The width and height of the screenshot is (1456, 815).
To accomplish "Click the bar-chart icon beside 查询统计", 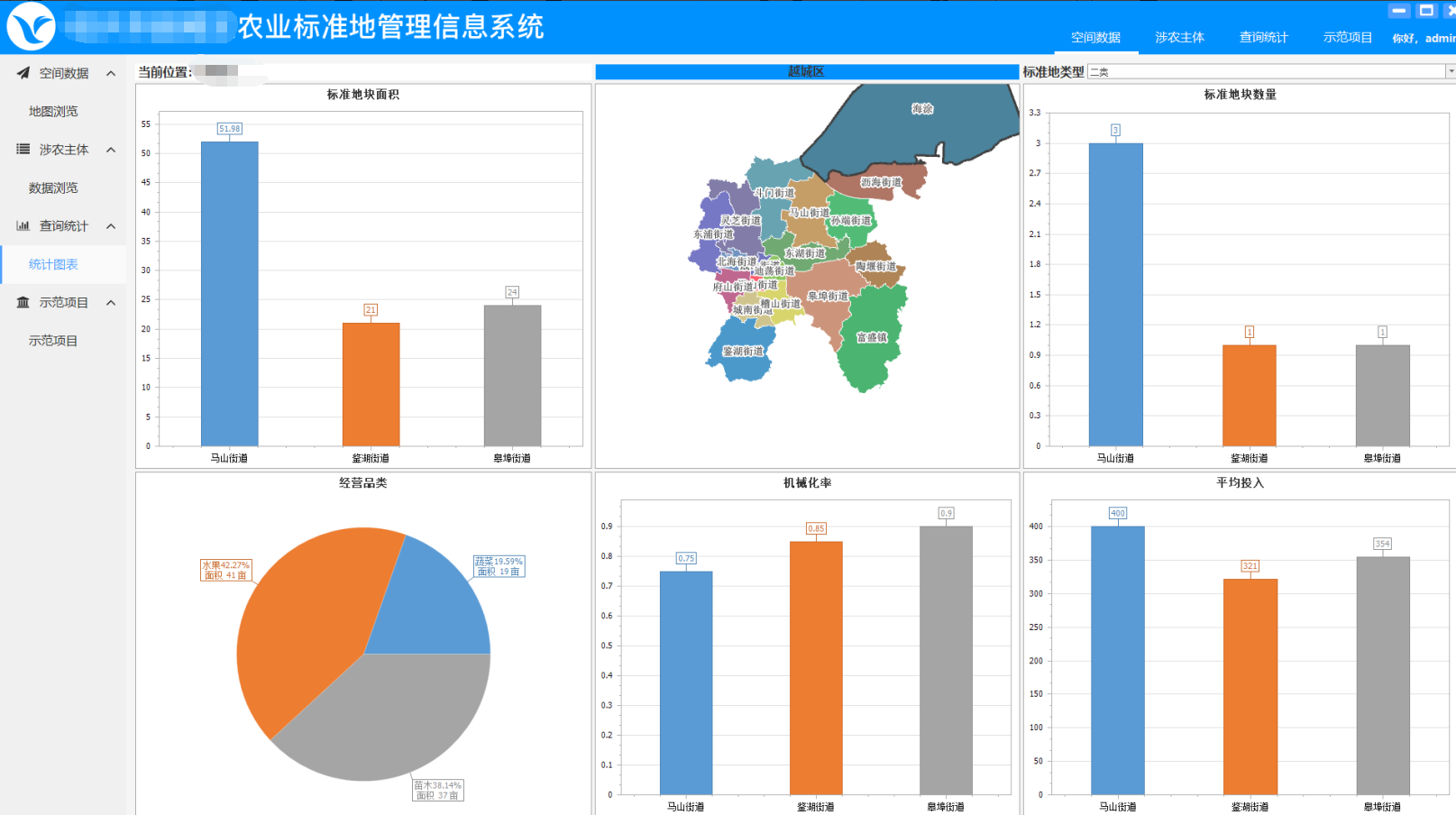I will [23, 226].
